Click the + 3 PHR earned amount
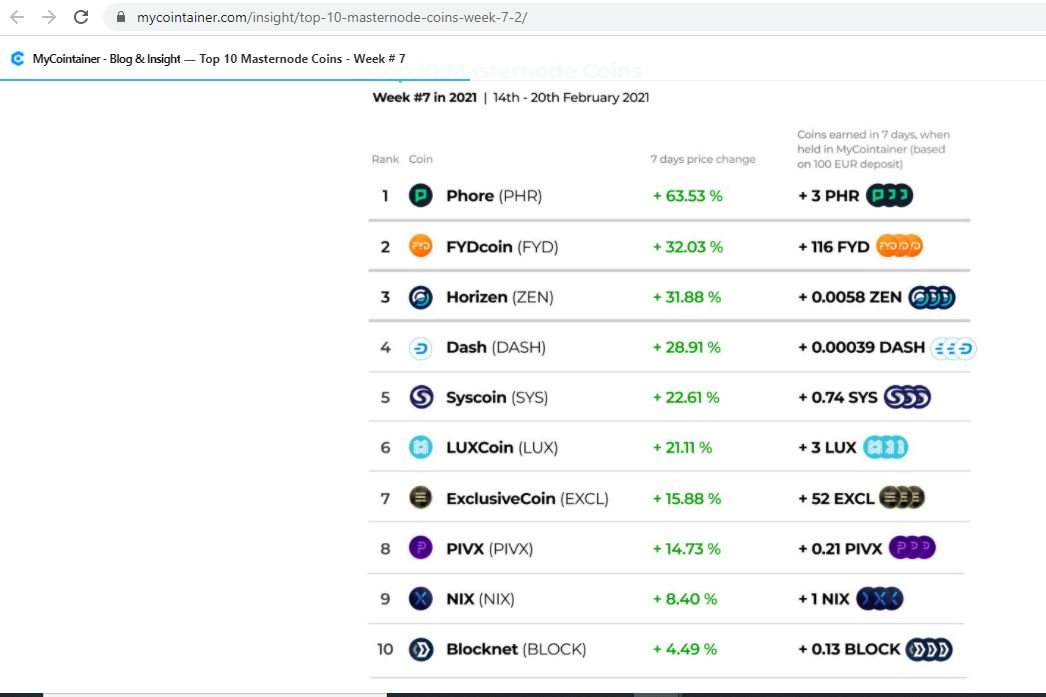 [829, 195]
